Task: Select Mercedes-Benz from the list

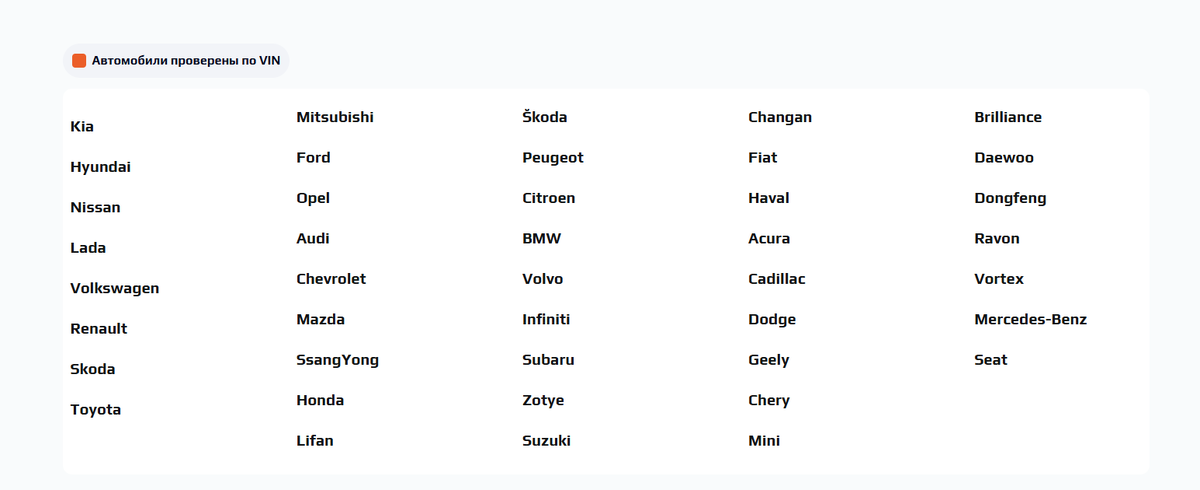Action: [x=1030, y=320]
